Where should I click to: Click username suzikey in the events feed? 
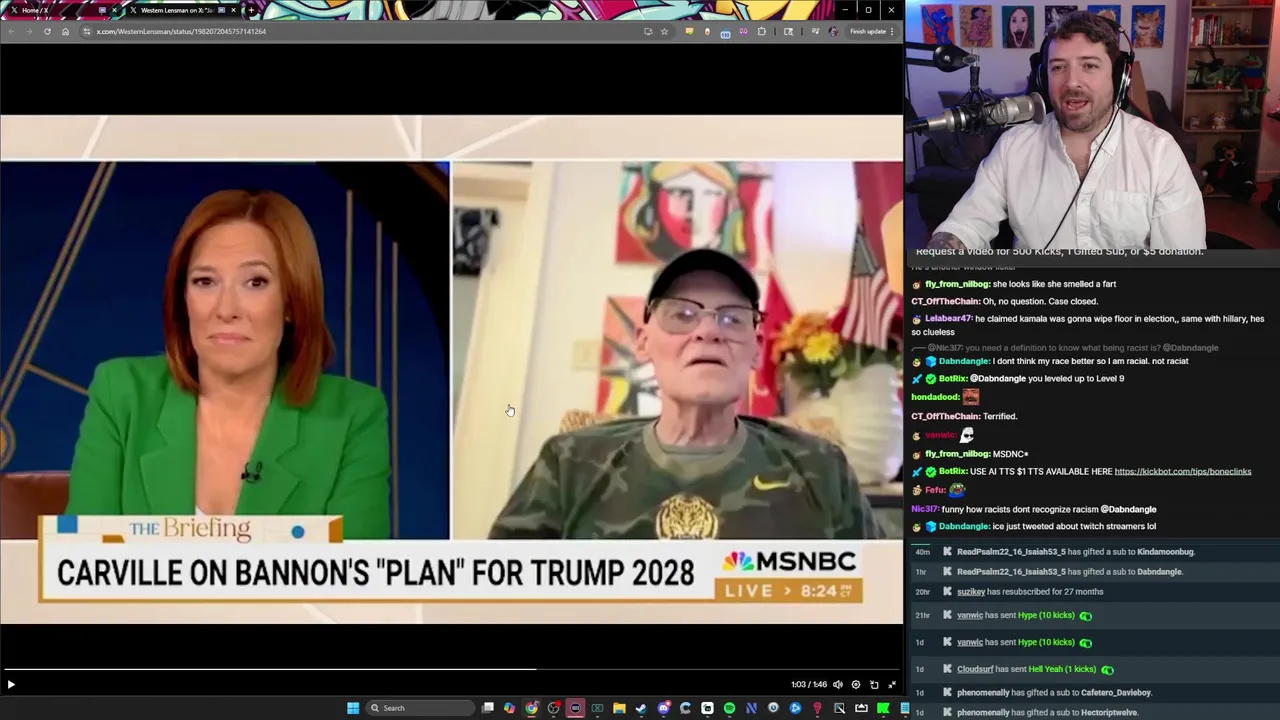click(971, 592)
